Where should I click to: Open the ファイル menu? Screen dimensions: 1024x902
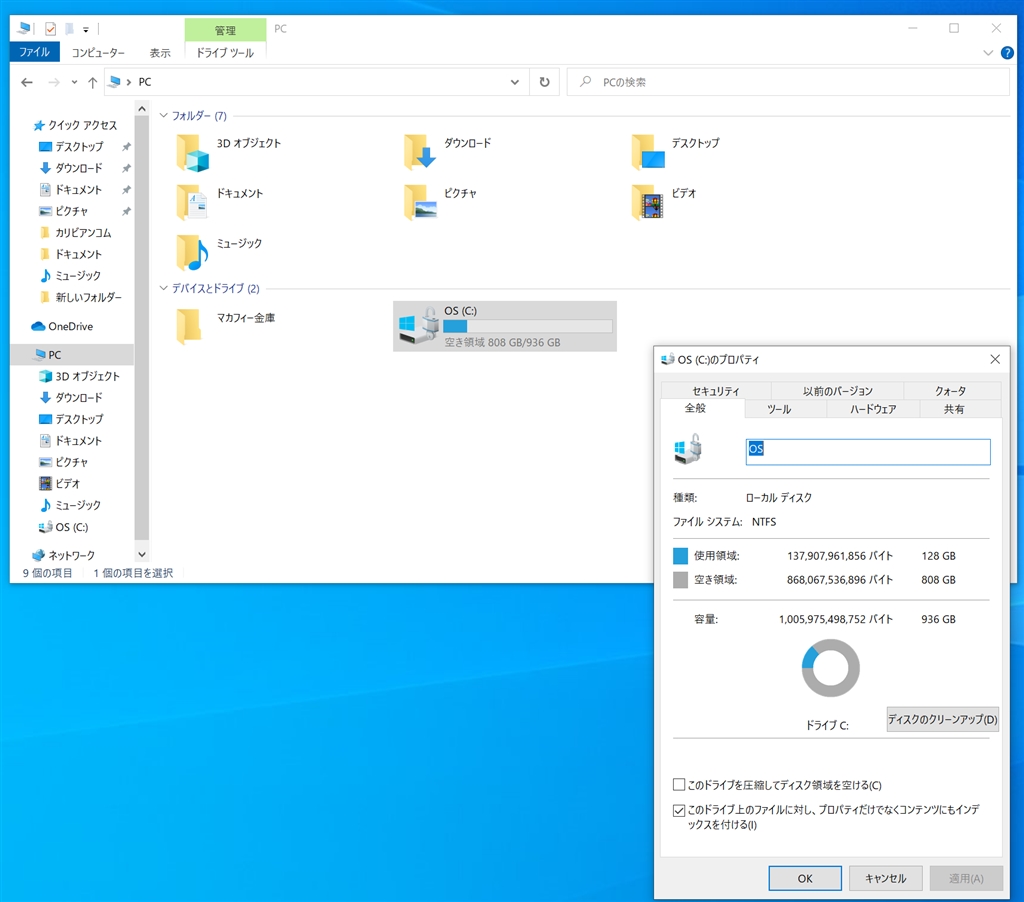tap(35, 52)
